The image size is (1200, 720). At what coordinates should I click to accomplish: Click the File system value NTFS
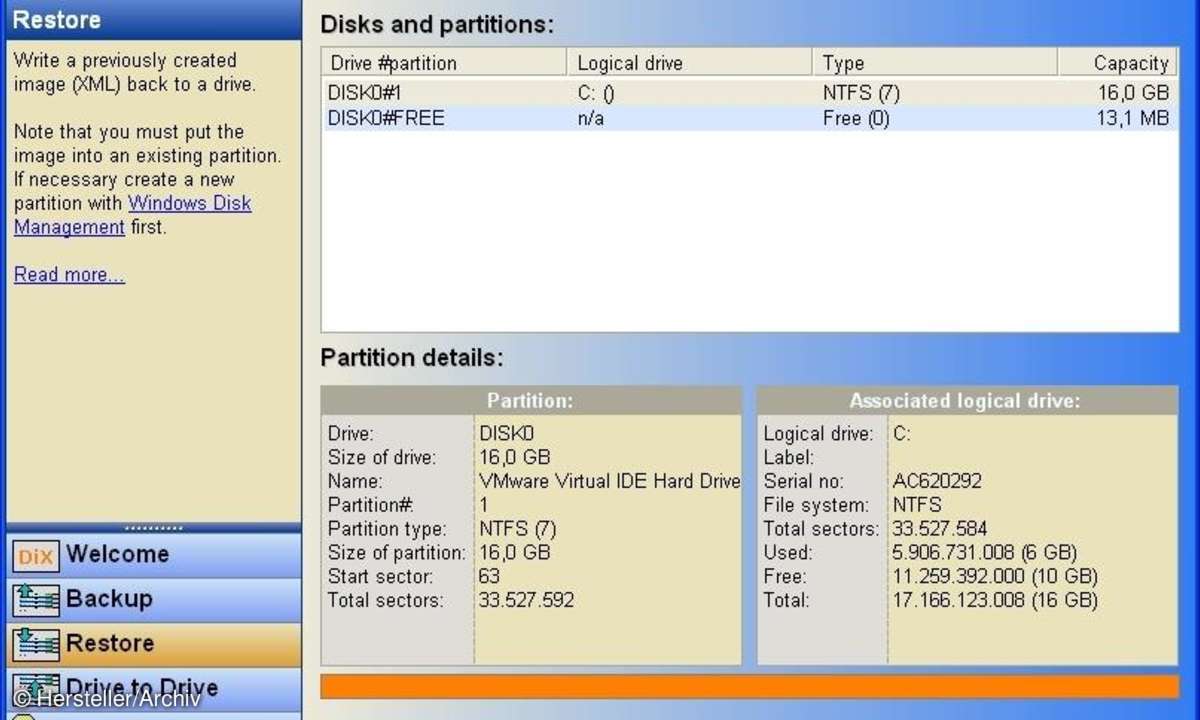[917, 505]
